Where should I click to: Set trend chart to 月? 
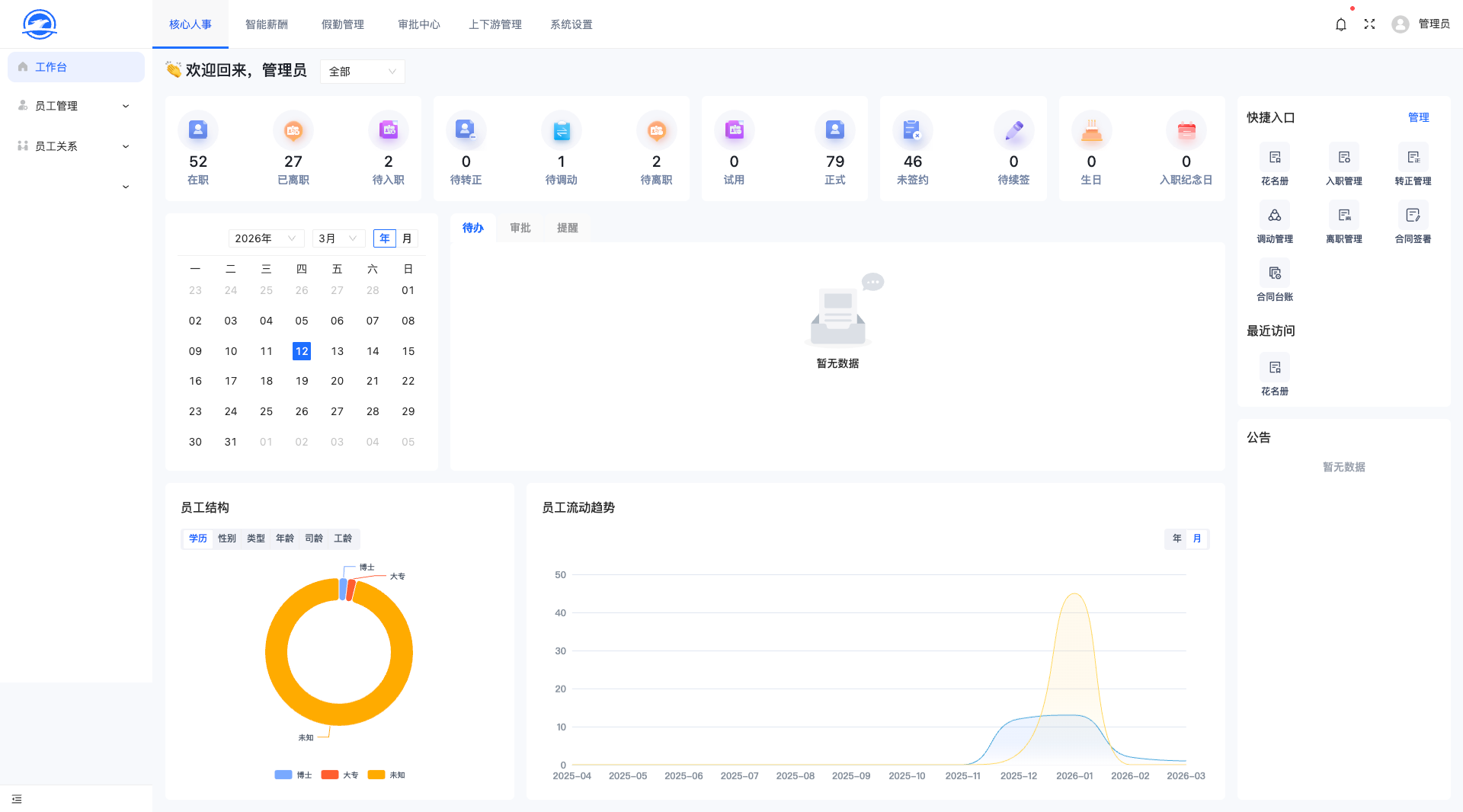pyautogui.click(x=1197, y=539)
